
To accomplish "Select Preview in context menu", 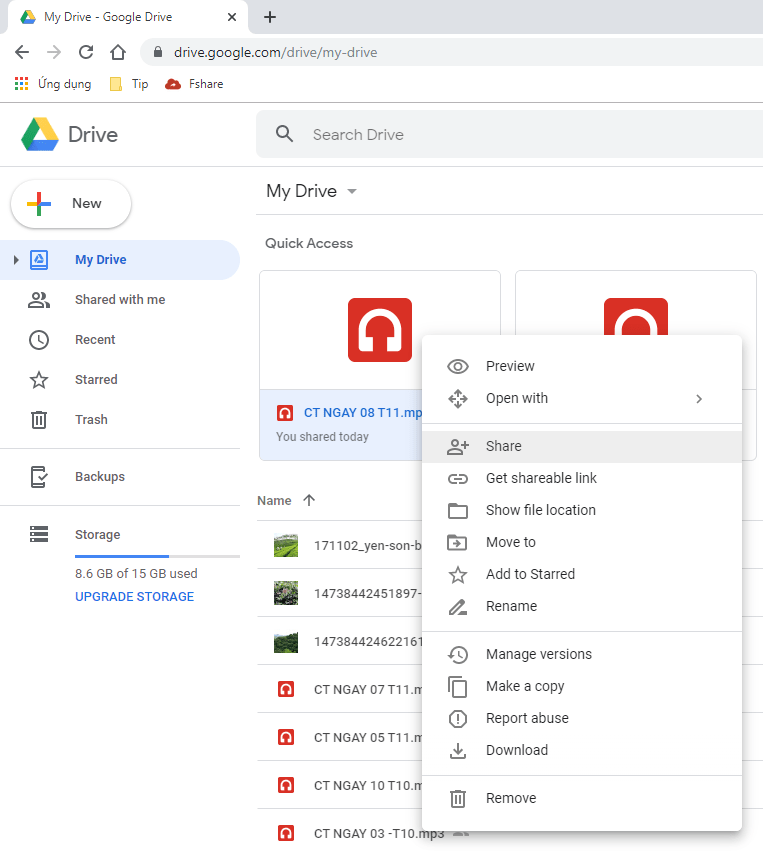I will click(582, 366).
